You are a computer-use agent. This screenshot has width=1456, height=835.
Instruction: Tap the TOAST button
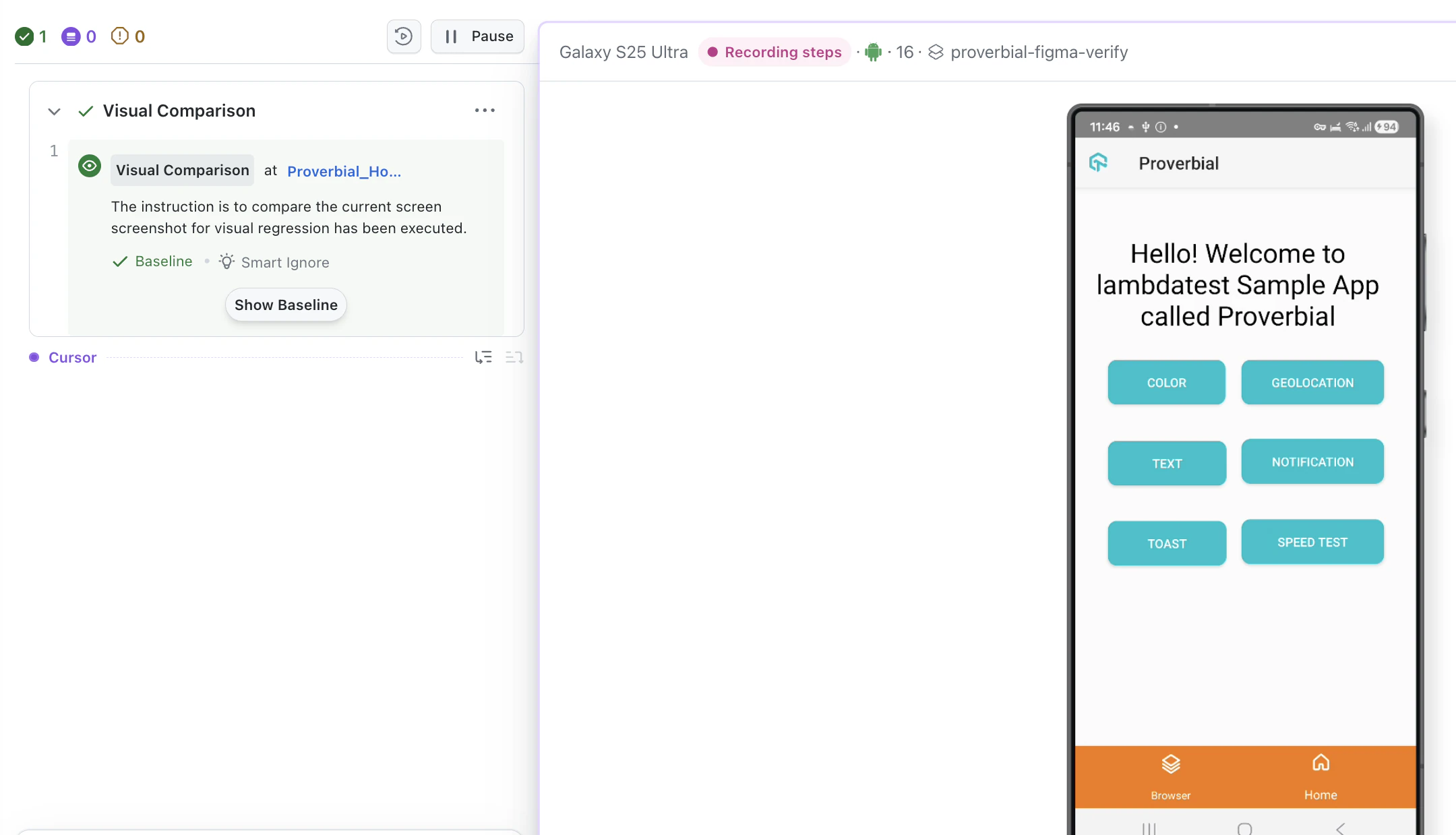(x=1167, y=543)
